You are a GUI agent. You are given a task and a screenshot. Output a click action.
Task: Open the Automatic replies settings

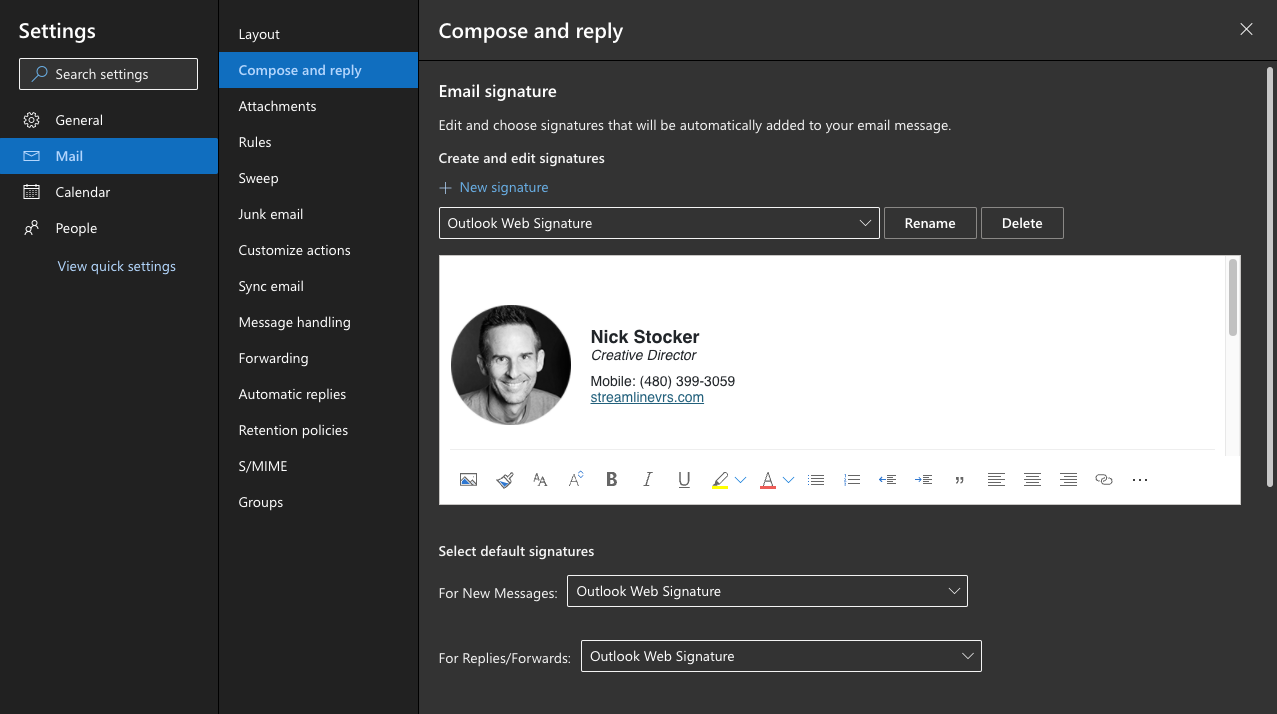point(292,394)
